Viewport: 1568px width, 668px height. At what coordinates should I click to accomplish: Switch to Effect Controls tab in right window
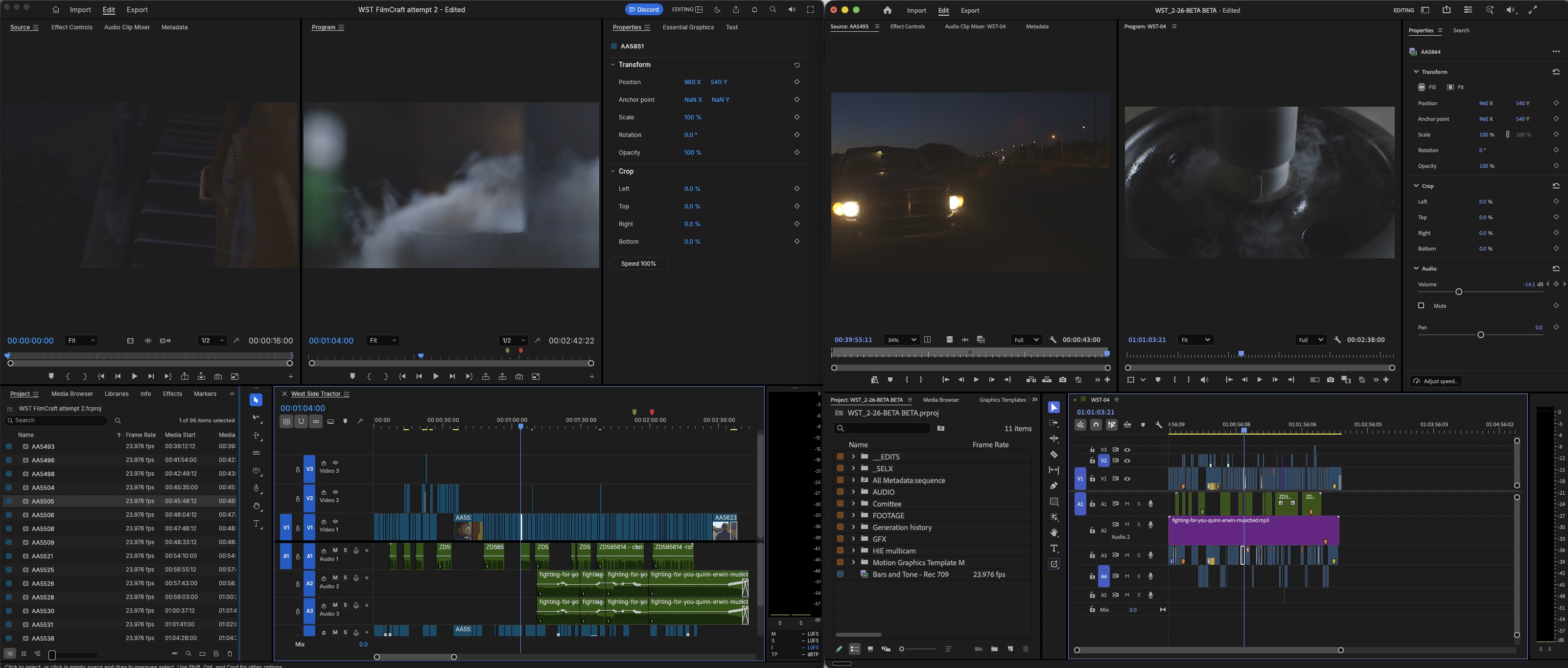click(x=907, y=27)
